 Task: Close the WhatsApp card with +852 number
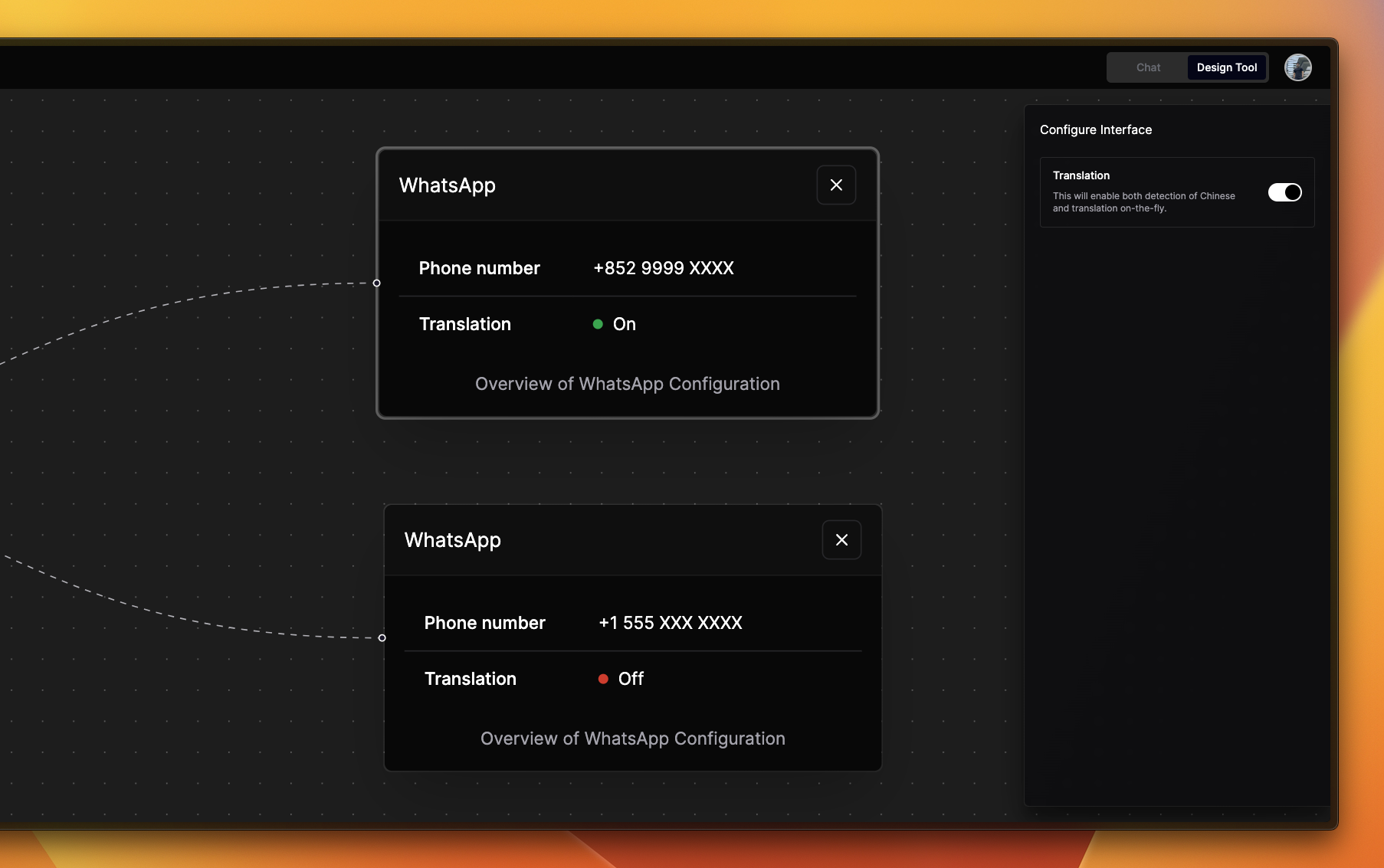pos(836,185)
